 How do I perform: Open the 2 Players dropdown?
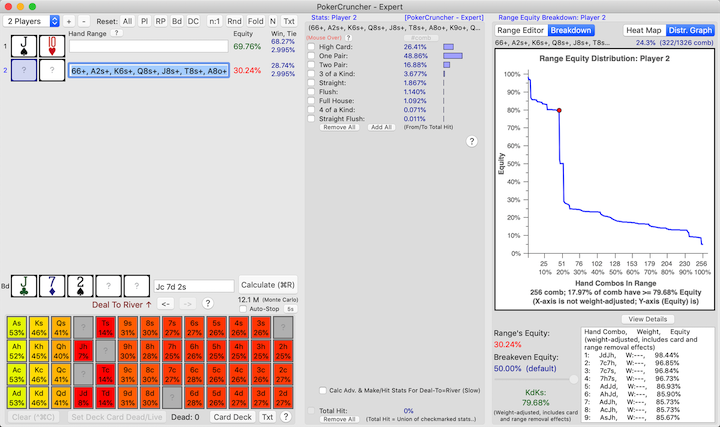pyautogui.click(x=31, y=21)
